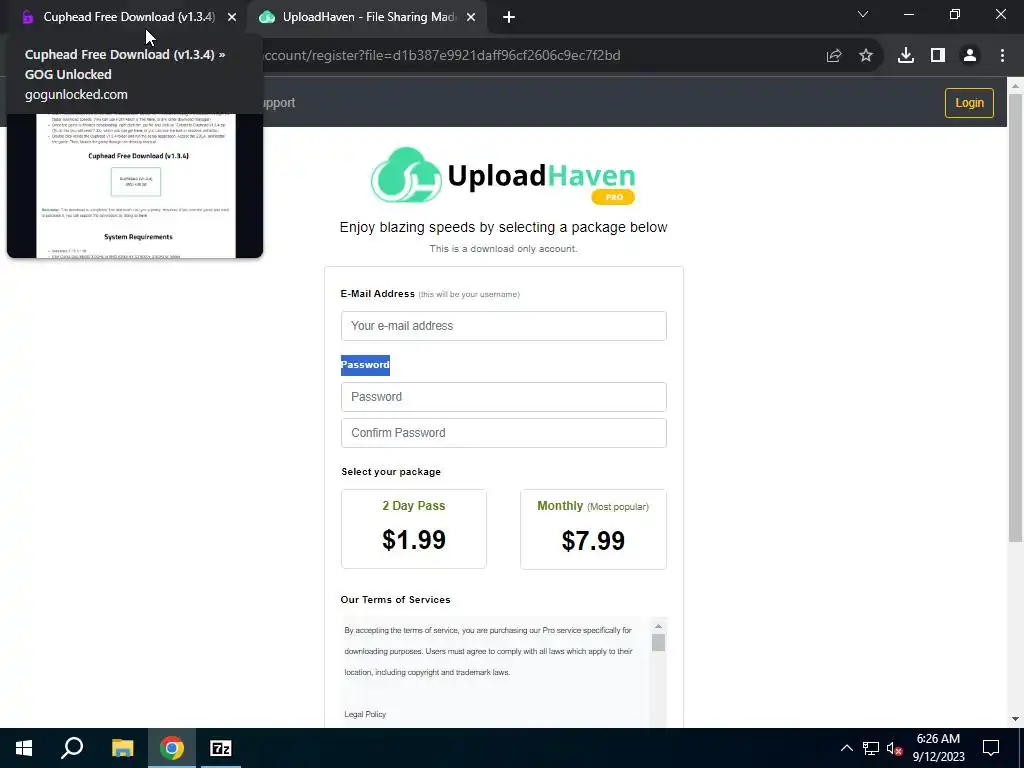Toggle the Chrome side panel icon
This screenshot has width=1024, height=768.
tap(938, 56)
